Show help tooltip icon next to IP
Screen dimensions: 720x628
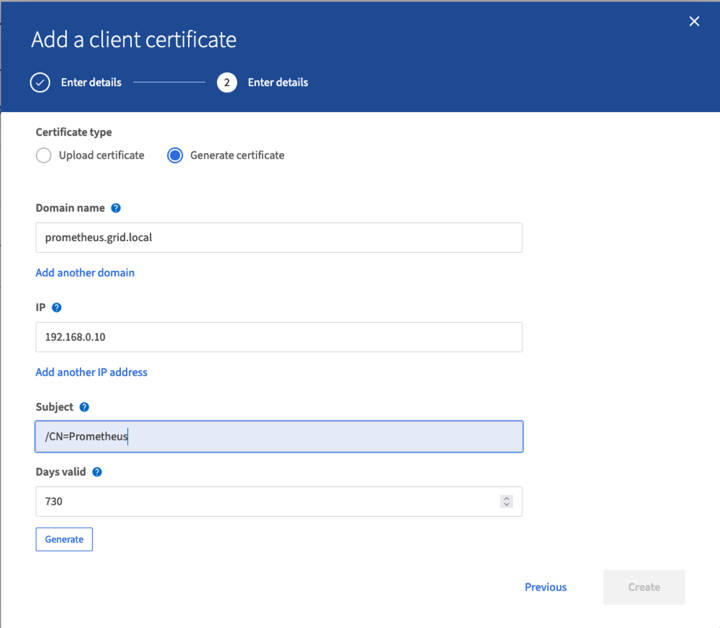pyautogui.click(x=56, y=308)
